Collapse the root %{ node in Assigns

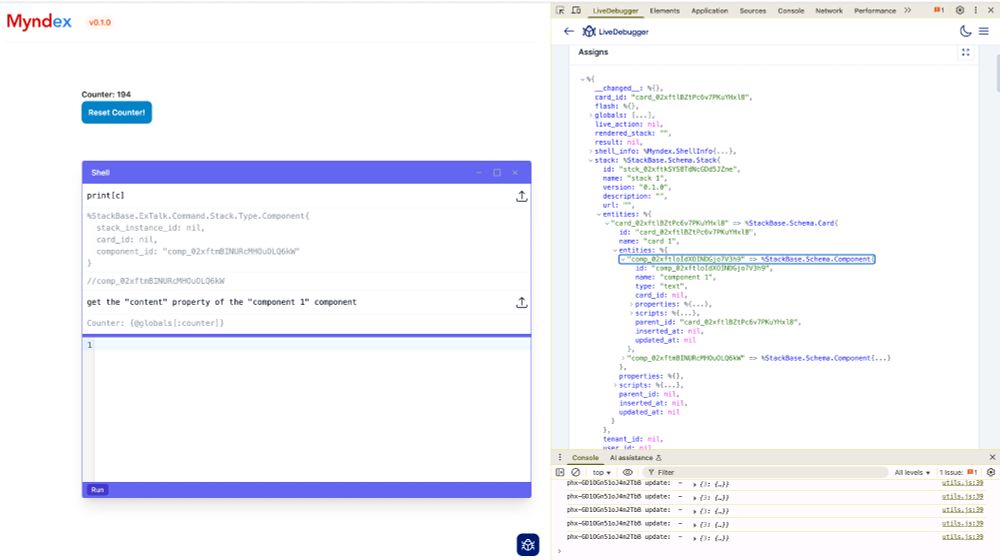click(582, 79)
